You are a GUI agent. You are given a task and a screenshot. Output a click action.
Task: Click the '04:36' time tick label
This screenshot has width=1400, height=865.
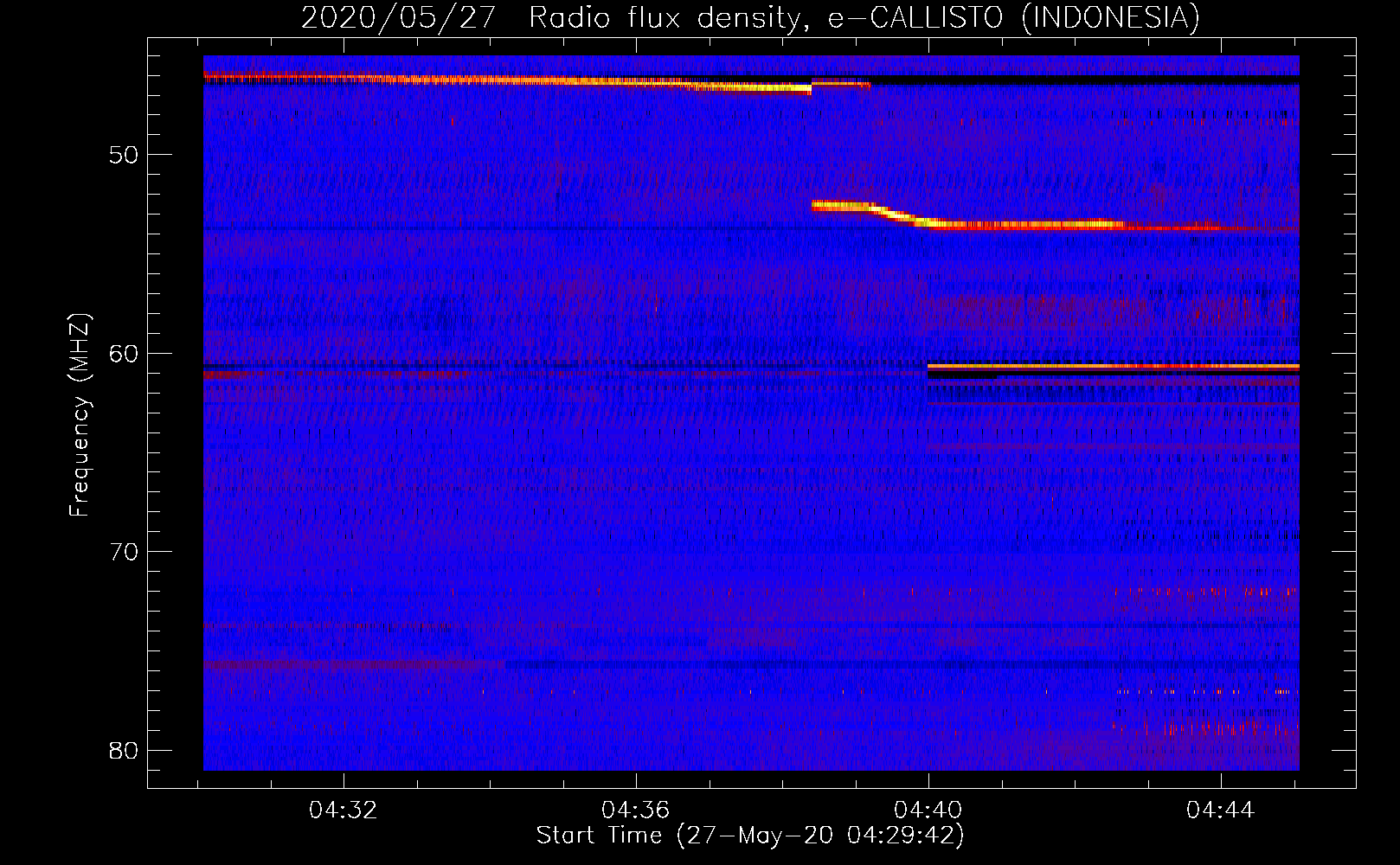[637, 811]
